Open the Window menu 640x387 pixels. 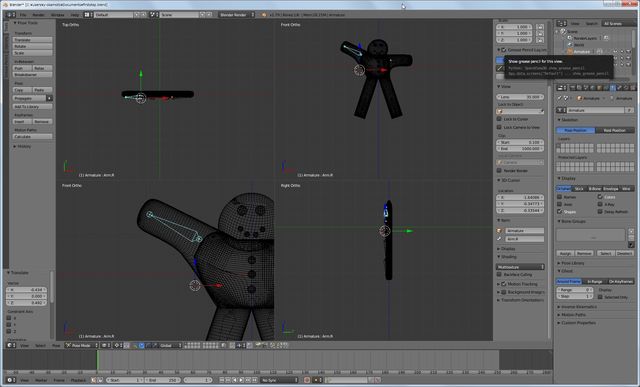coord(58,15)
